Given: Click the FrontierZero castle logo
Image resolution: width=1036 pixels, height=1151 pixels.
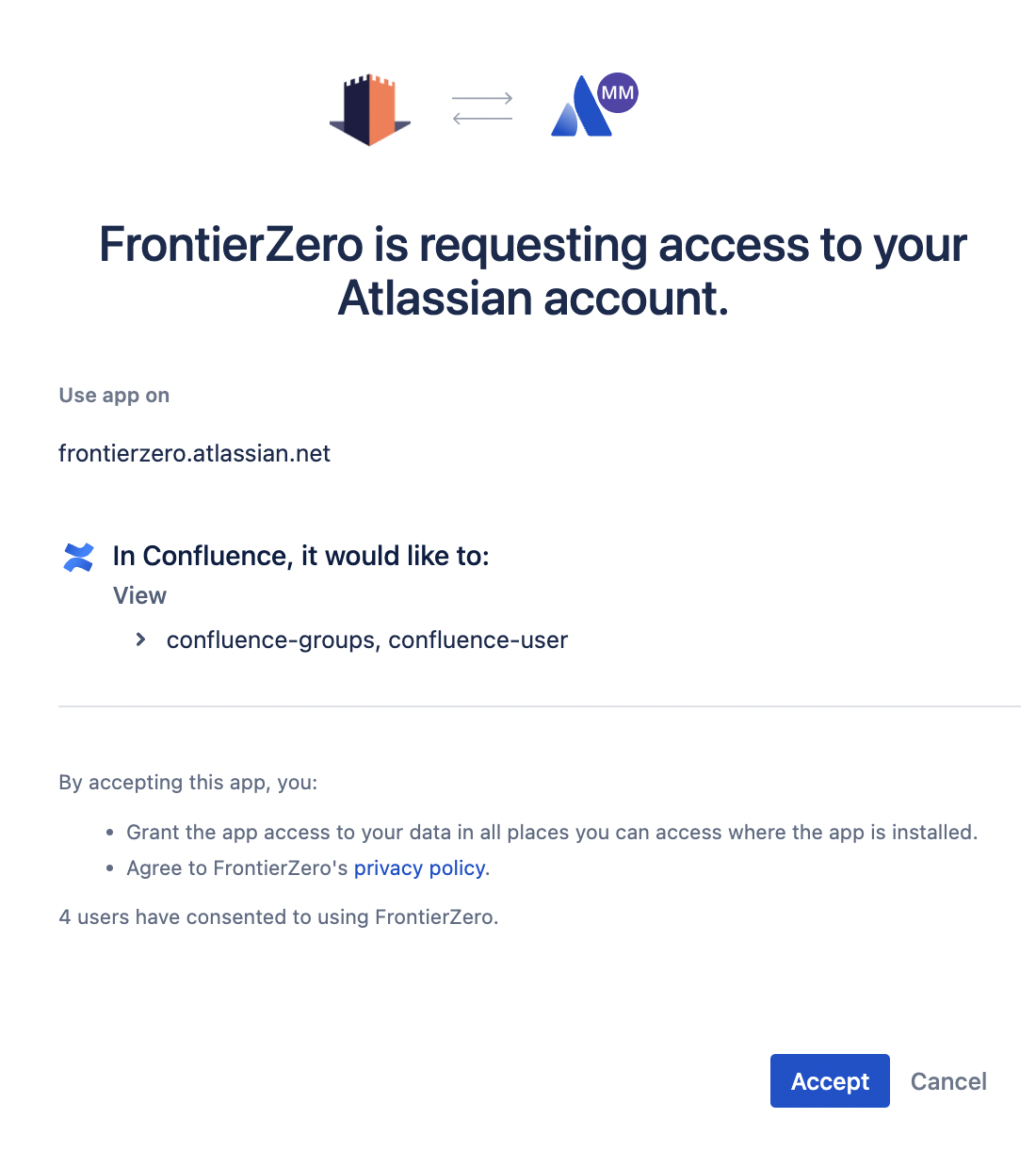Looking at the screenshot, I should 370,110.
